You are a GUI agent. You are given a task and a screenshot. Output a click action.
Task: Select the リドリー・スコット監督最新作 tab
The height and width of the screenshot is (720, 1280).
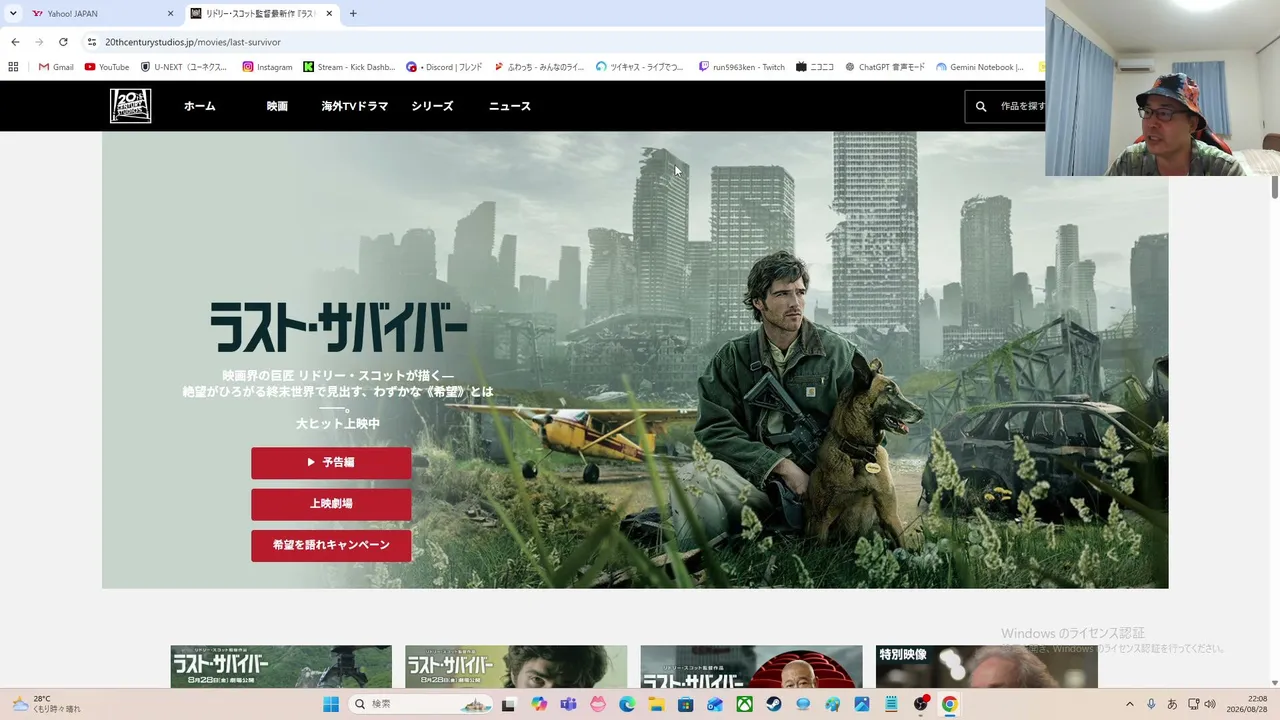tap(262, 14)
